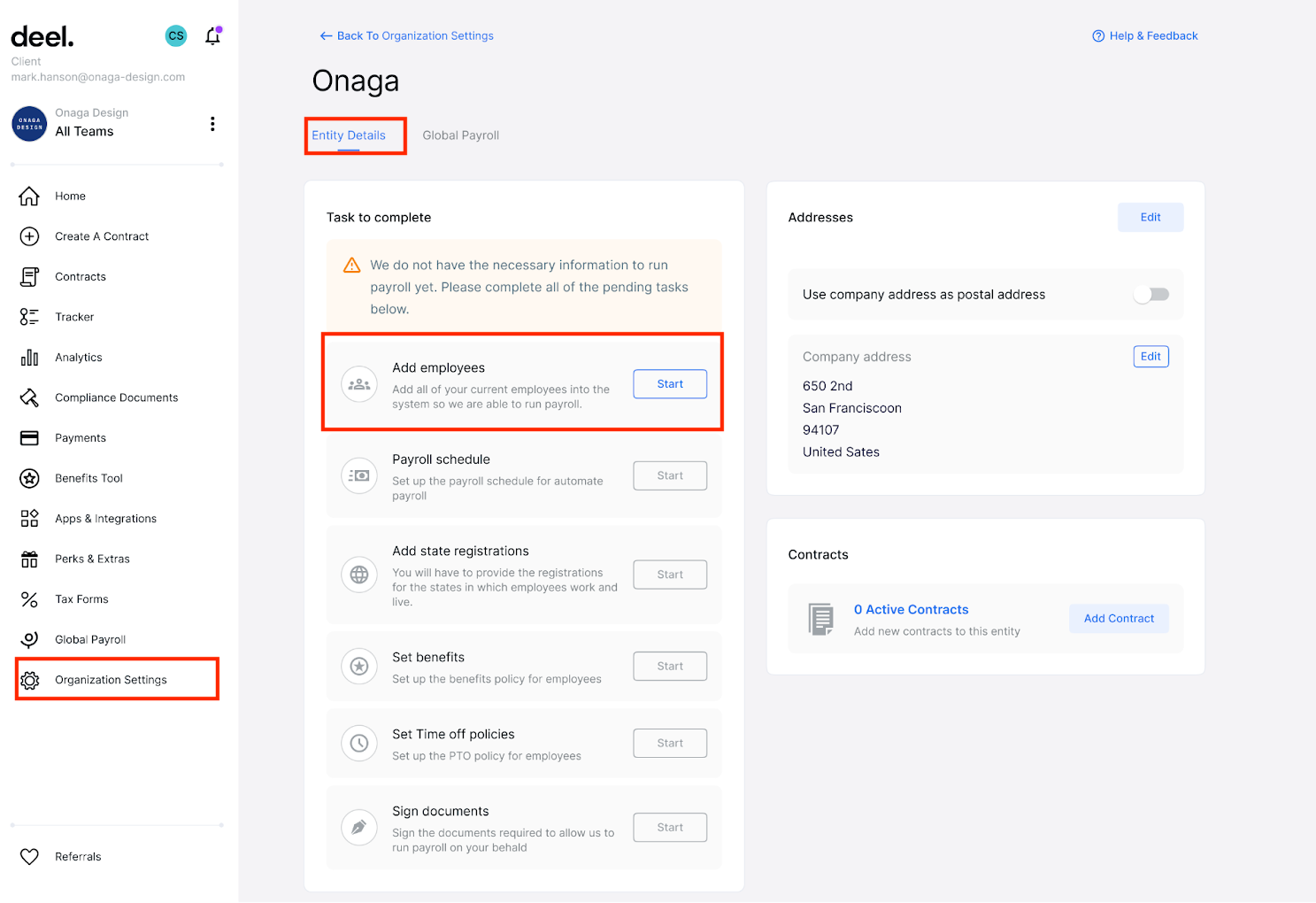Switch to the Global Payroll tab
This screenshot has width=1316, height=903.
coord(461,135)
